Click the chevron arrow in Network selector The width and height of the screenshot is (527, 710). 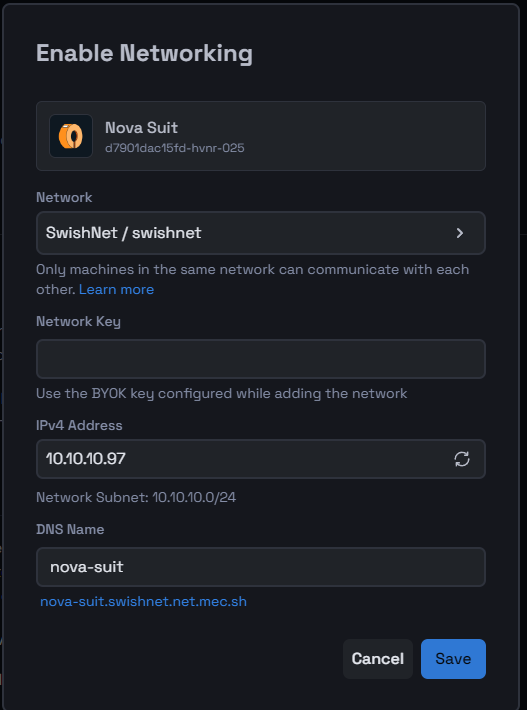pos(460,233)
